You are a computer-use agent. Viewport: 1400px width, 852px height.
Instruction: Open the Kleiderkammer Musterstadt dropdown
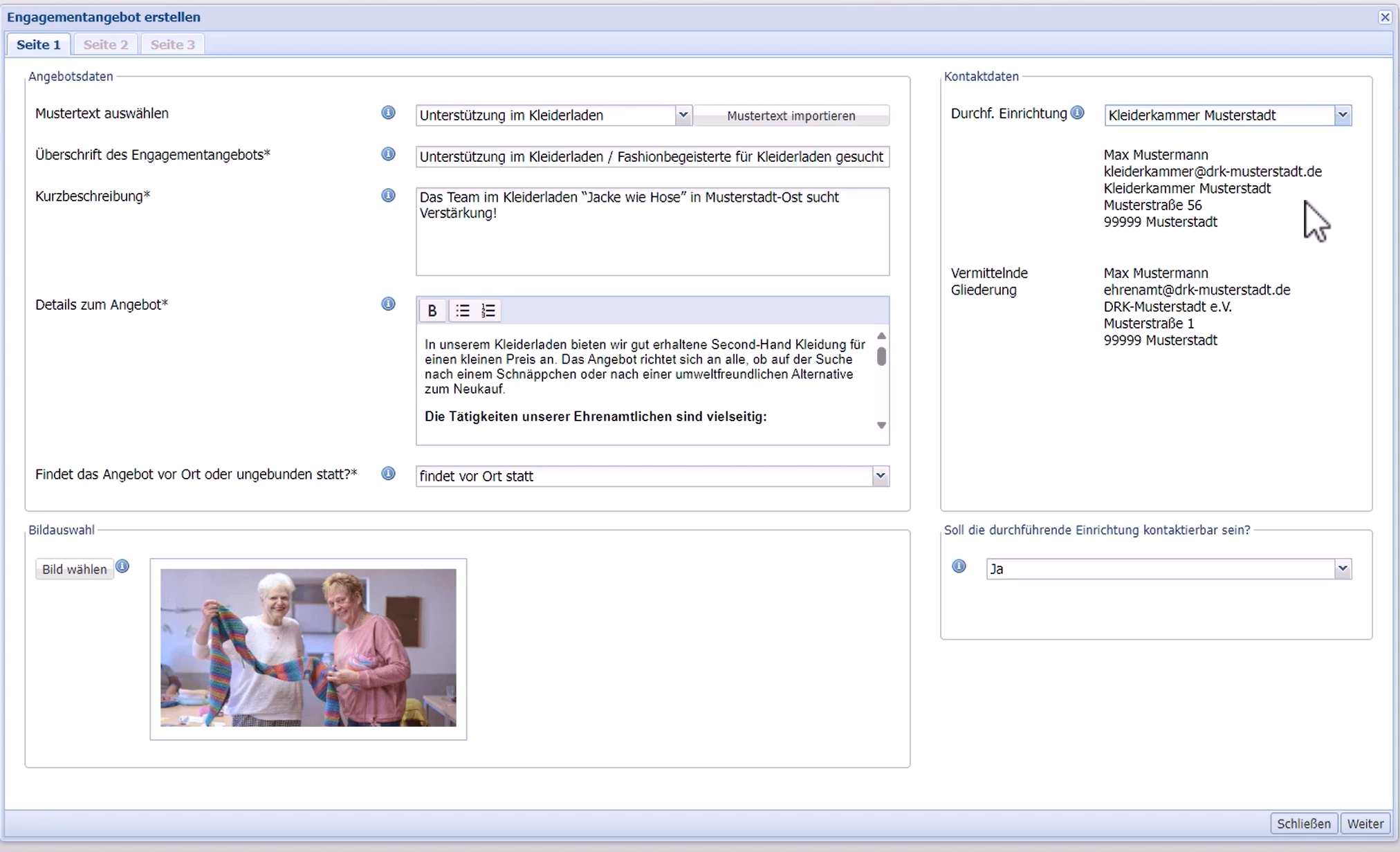tap(1342, 115)
